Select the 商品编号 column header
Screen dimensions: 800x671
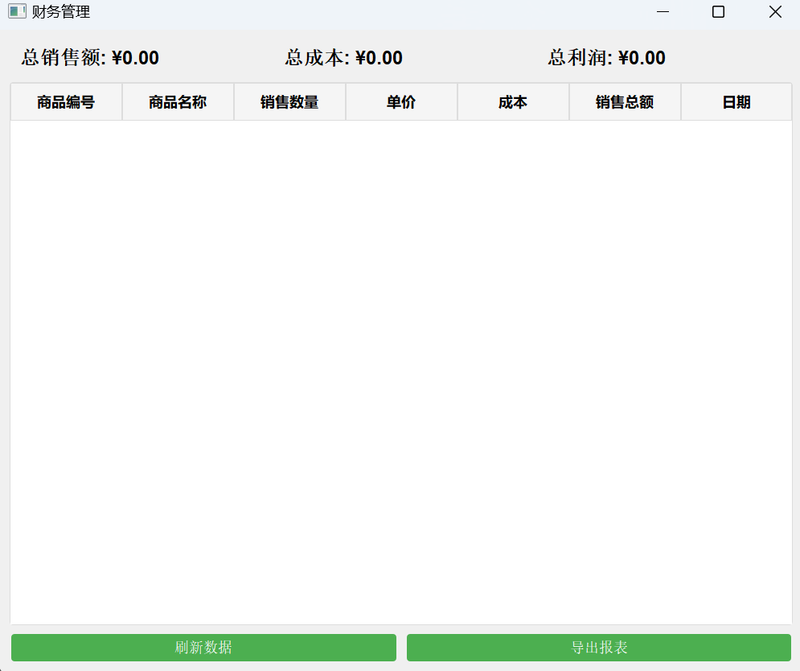pyautogui.click(x=66, y=102)
